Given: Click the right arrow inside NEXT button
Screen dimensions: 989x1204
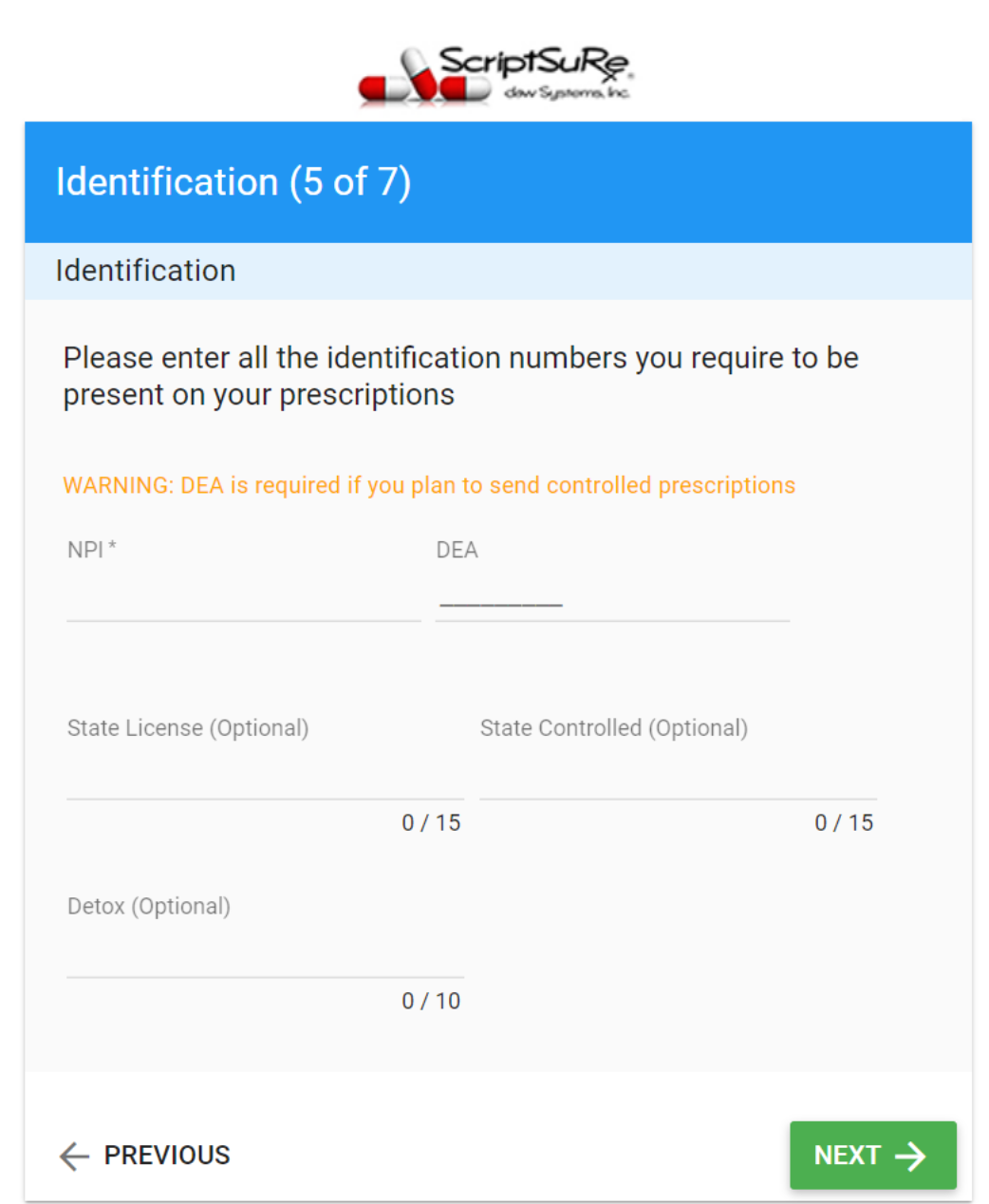Looking at the screenshot, I should click(910, 1156).
